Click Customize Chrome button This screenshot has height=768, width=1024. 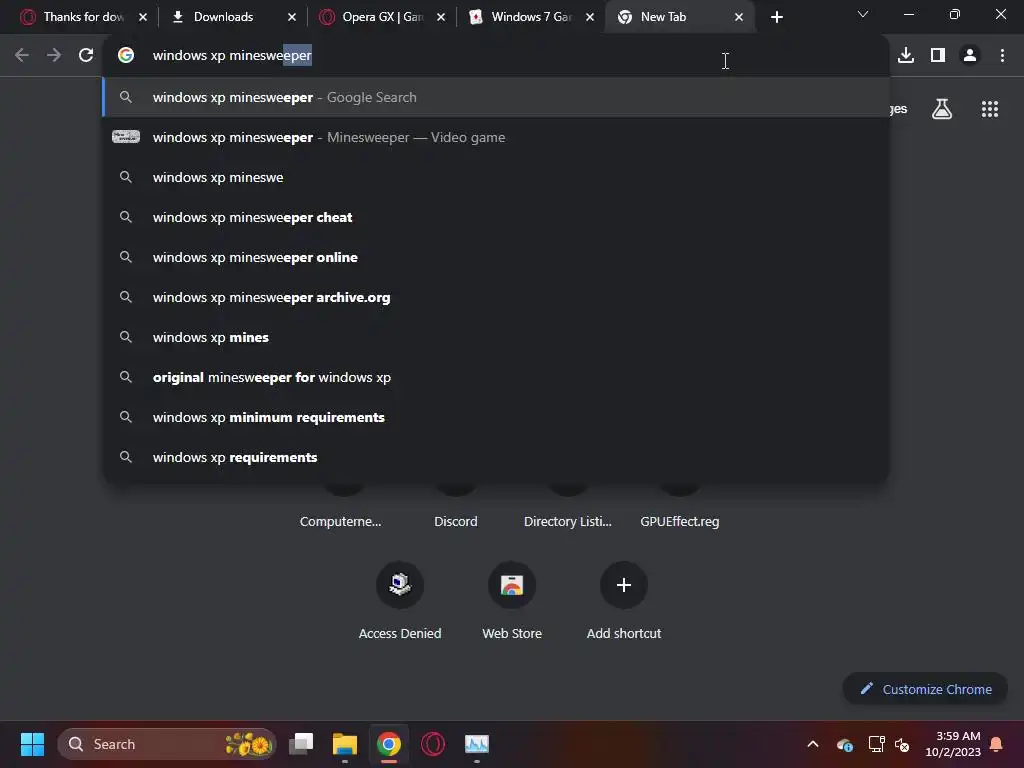(x=925, y=689)
